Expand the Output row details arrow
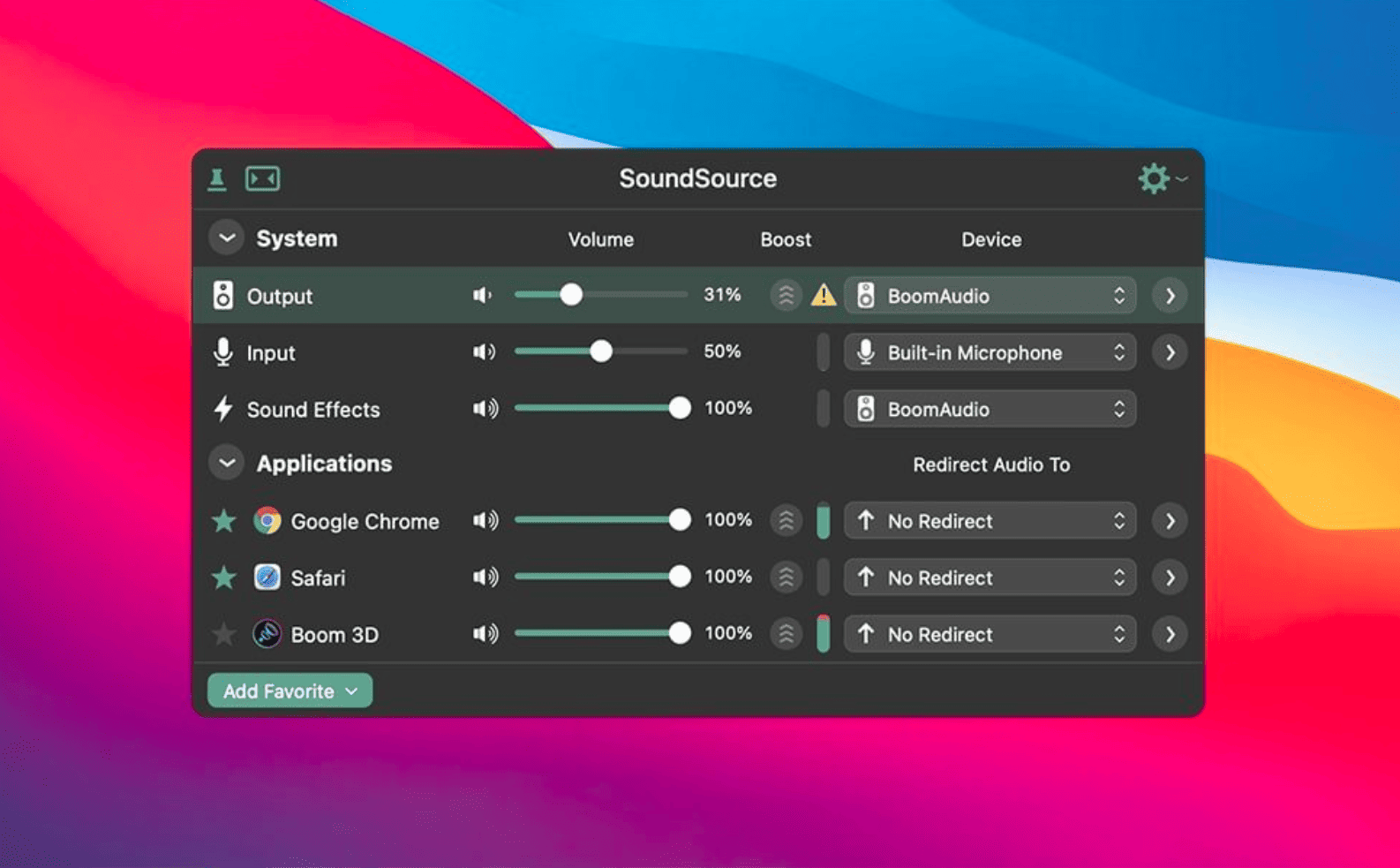 [1170, 296]
